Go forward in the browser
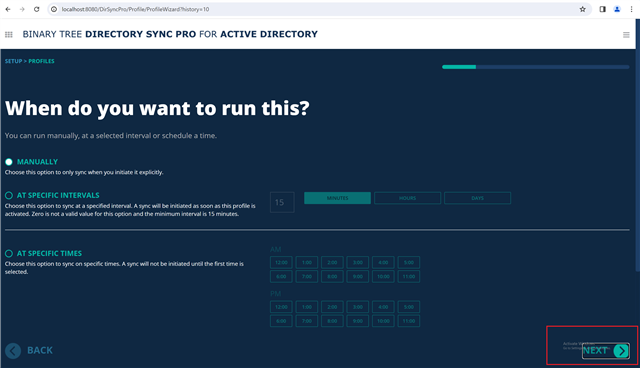This screenshot has width=640, height=368. tap(22, 9)
